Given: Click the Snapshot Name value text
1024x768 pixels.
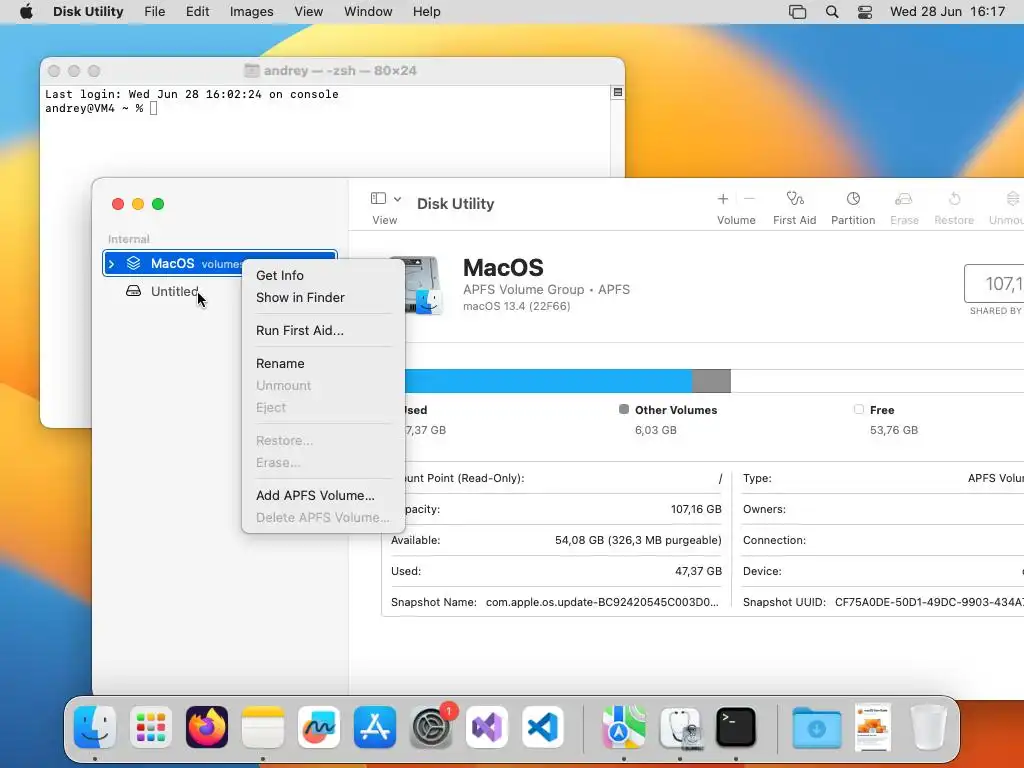Looking at the screenshot, I should pyautogui.click(x=602, y=602).
